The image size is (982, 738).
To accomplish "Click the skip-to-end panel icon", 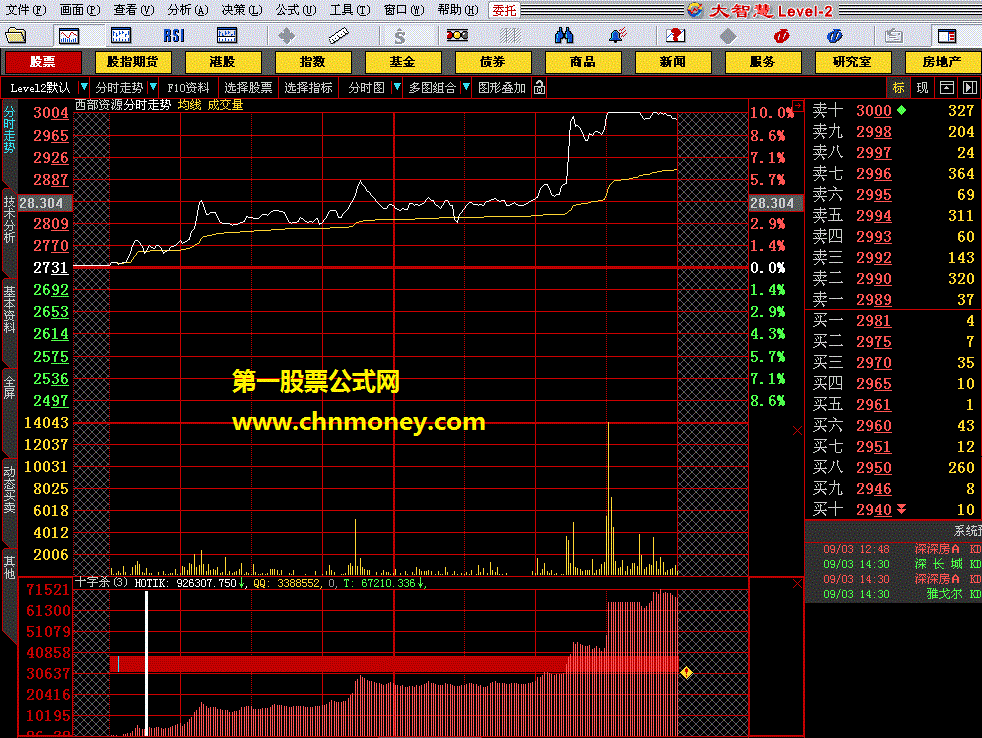I will (969, 88).
